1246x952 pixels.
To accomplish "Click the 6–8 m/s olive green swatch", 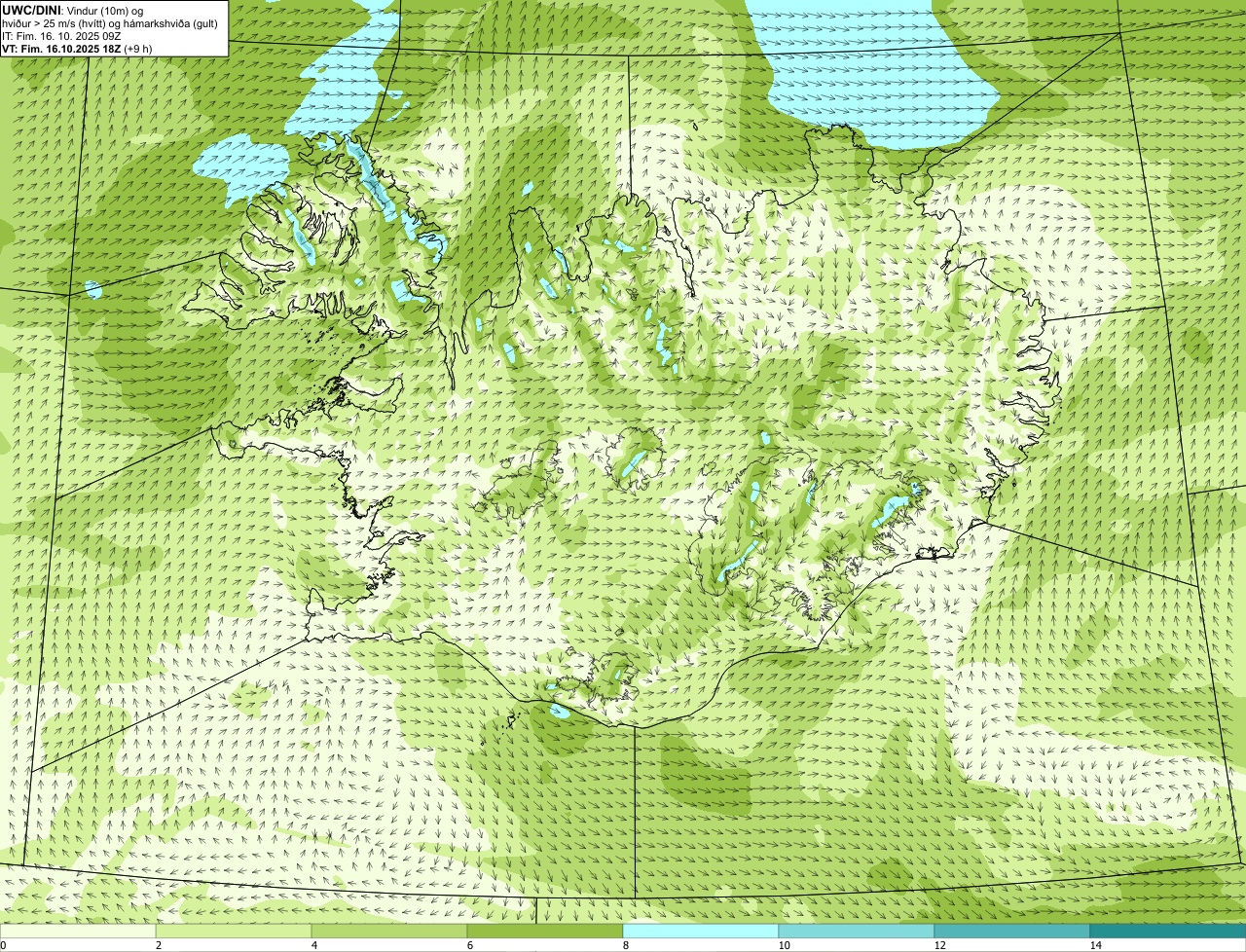I will [x=545, y=931].
